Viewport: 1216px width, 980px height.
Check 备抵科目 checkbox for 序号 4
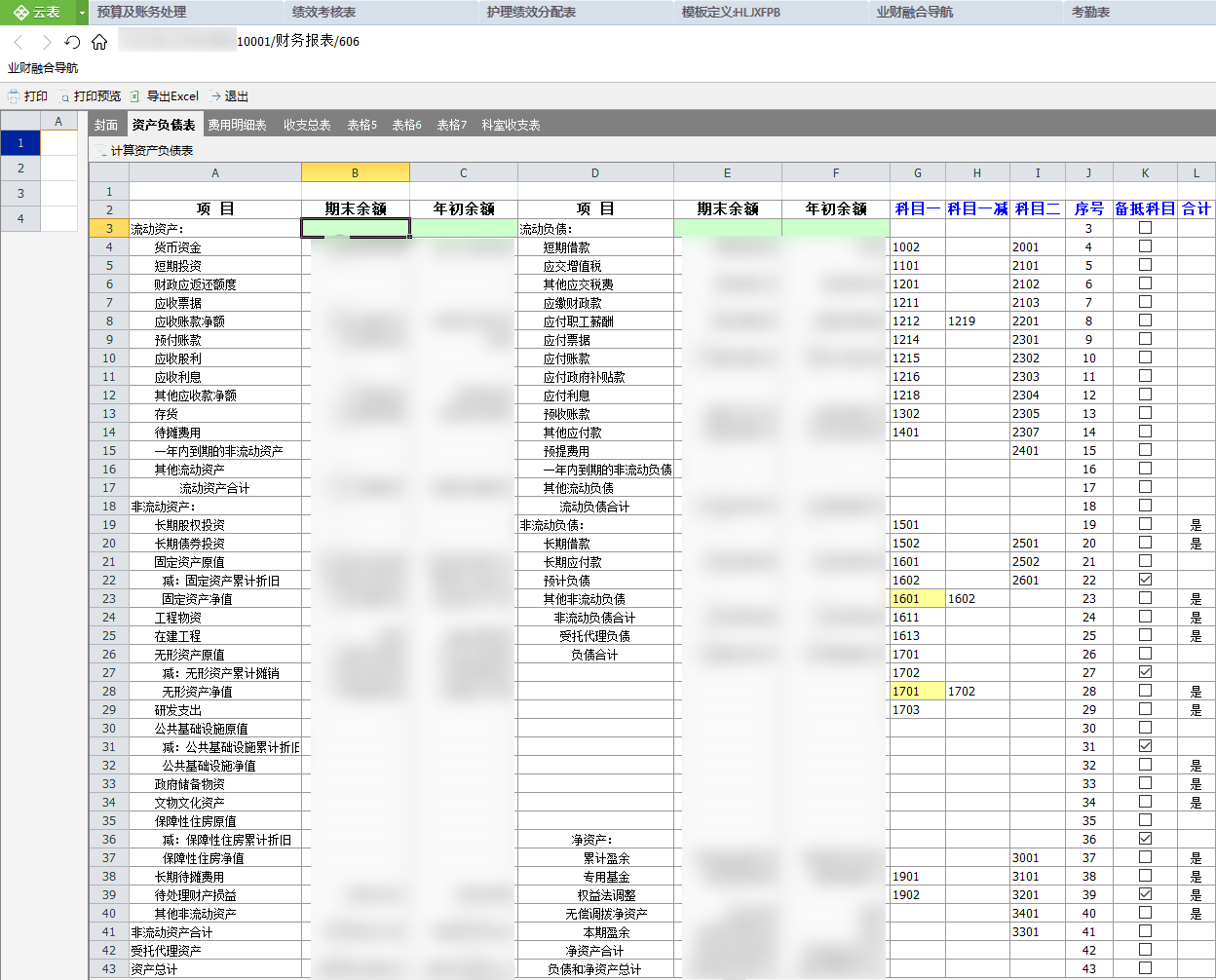point(1145,246)
